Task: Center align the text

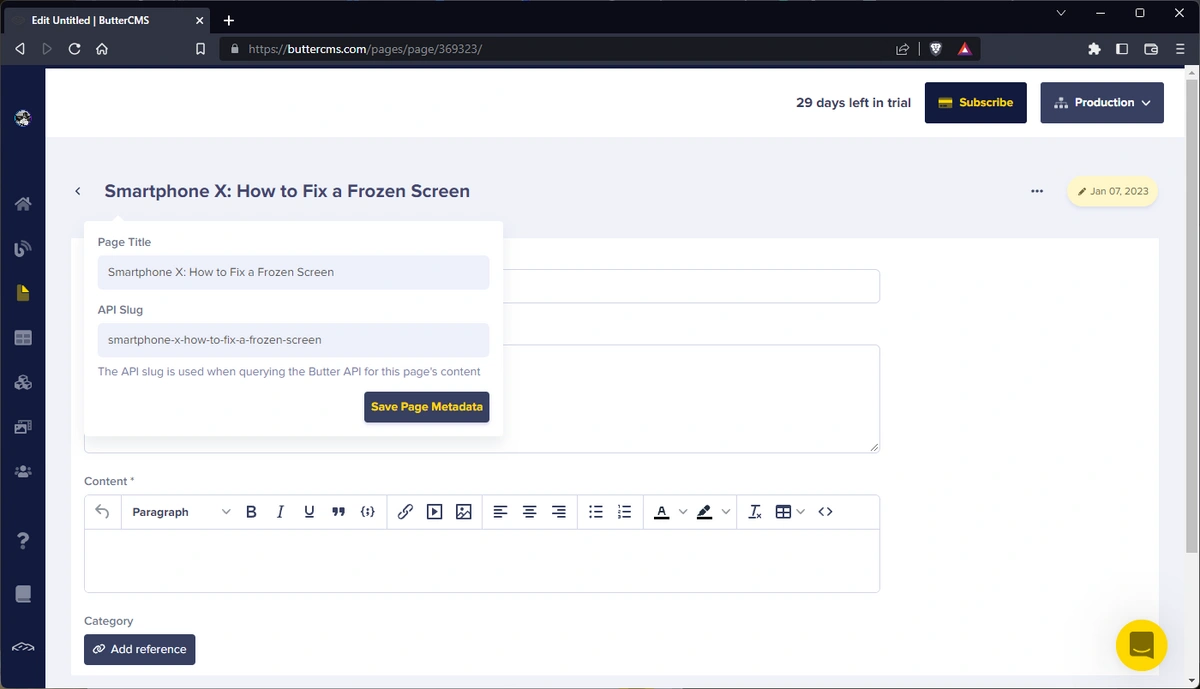Action: click(529, 512)
